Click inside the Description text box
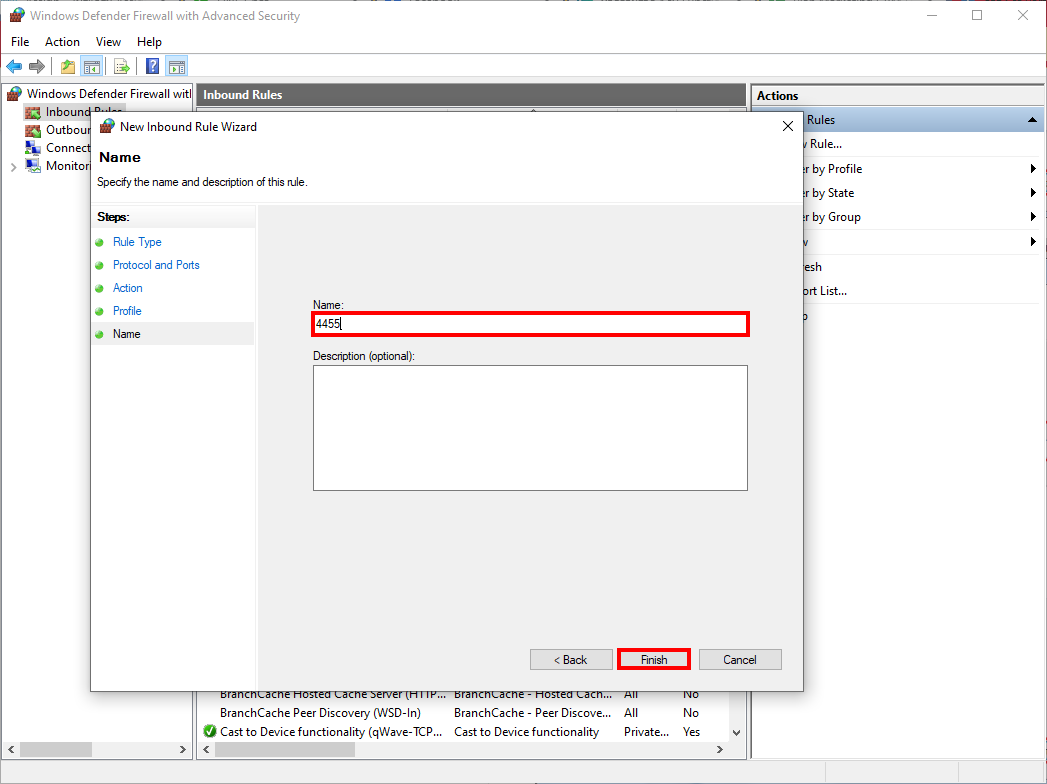 530,427
